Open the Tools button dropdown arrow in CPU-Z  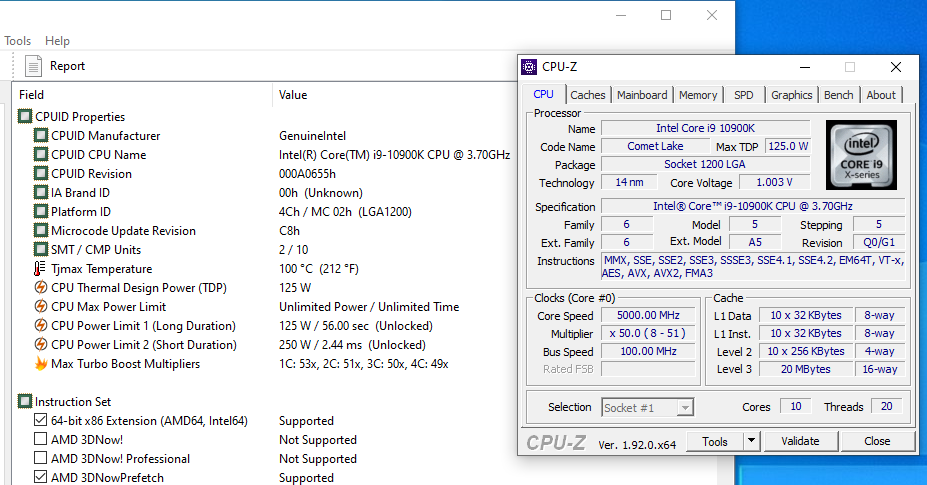point(751,441)
